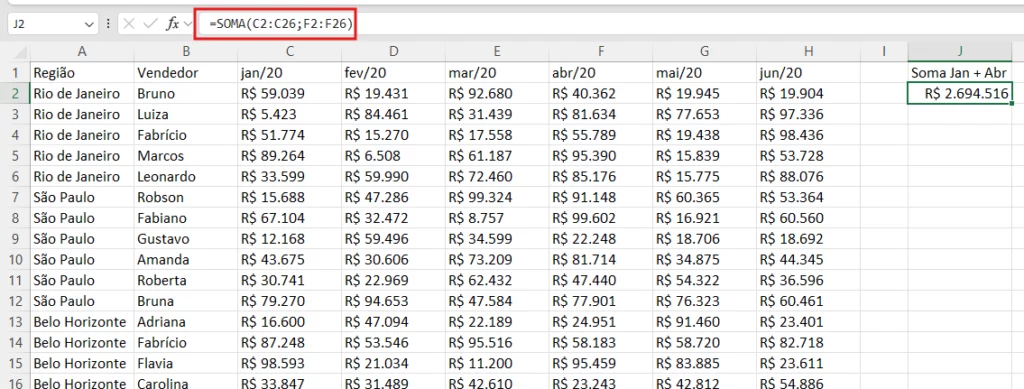Screen dimensions: 1024x389
Task: Click vendor cell Bruno
Action: (185, 93)
